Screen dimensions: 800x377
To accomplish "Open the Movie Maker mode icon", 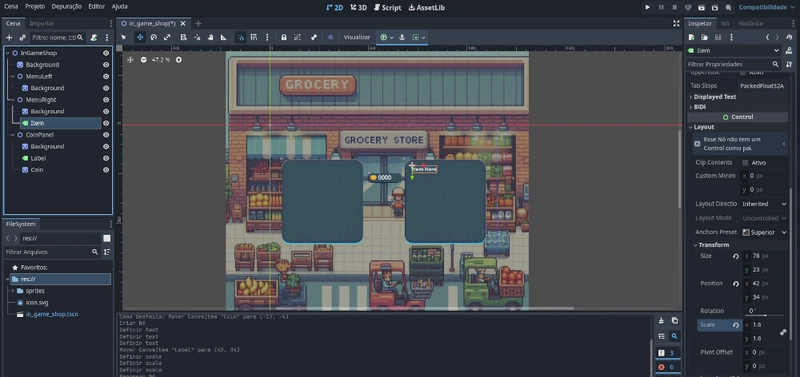I will [728, 7].
